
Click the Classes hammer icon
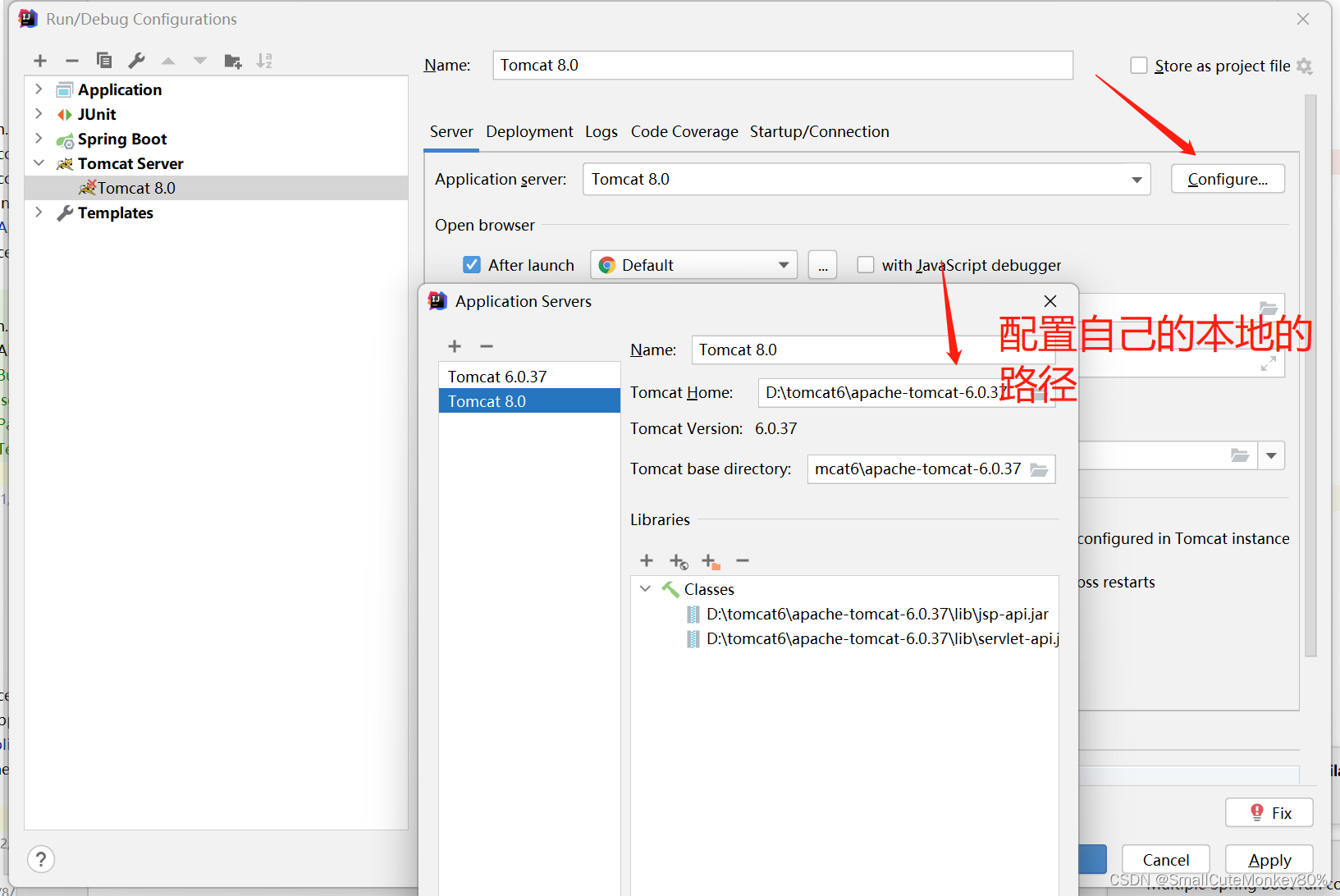click(670, 589)
